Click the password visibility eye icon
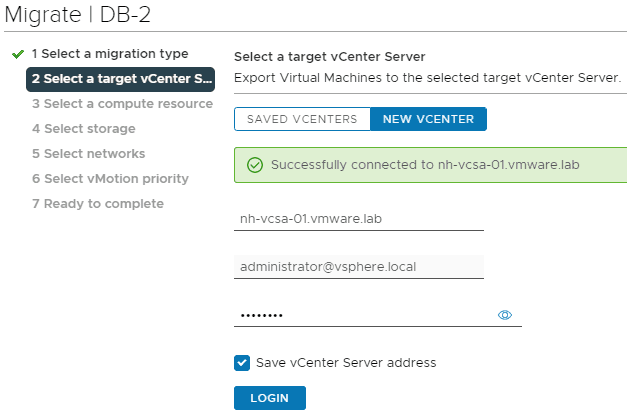The width and height of the screenshot is (627, 420). pos(505,315)
